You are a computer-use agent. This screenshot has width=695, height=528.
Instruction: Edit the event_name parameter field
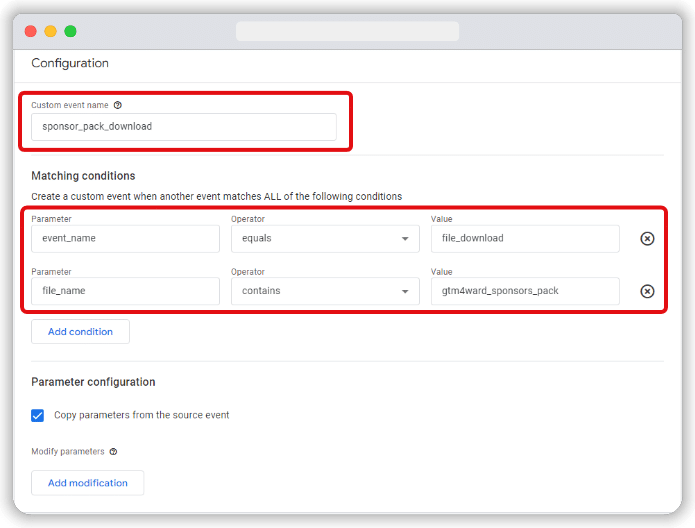pos(125,239)
